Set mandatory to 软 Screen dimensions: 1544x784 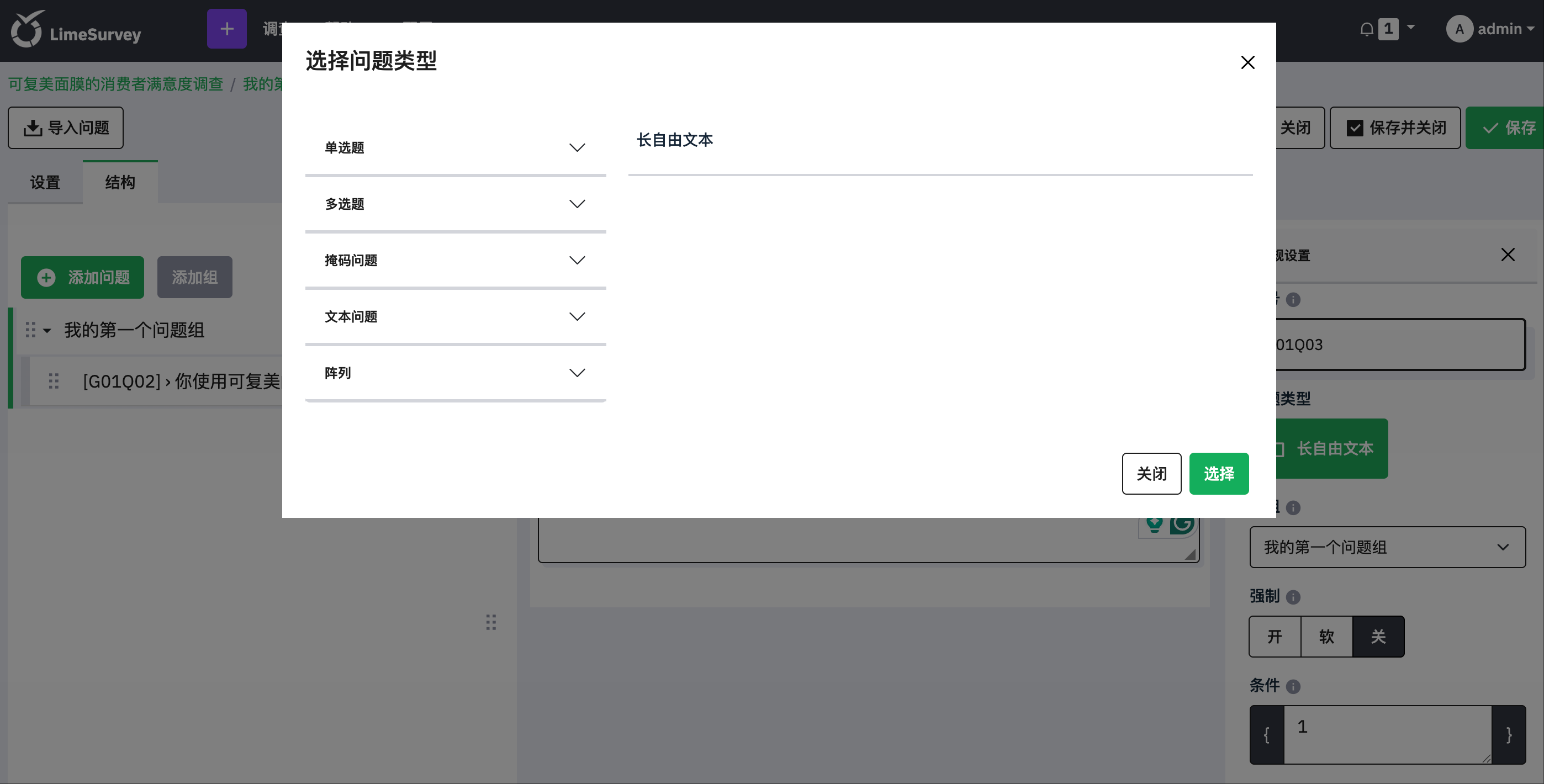pyautogui.click(x=1326, y=637)
